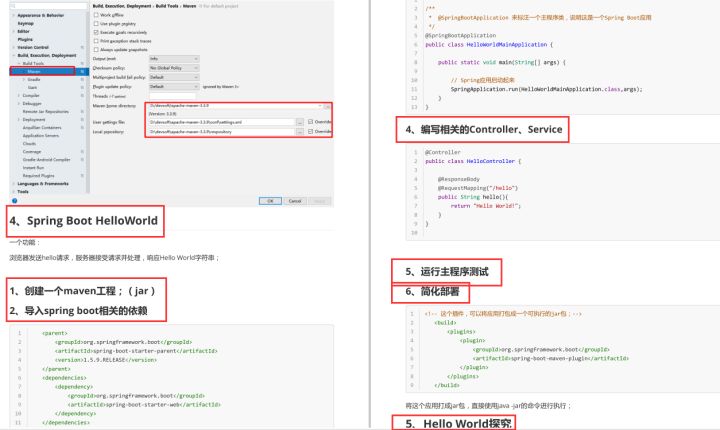
Task: Open Arquillian Containers settings
Action: point(42,128)
